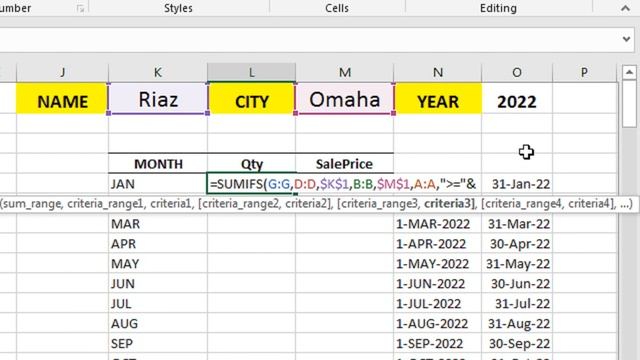Click the AUG month cell
The image size is (640, 360).
click(158, 324)
